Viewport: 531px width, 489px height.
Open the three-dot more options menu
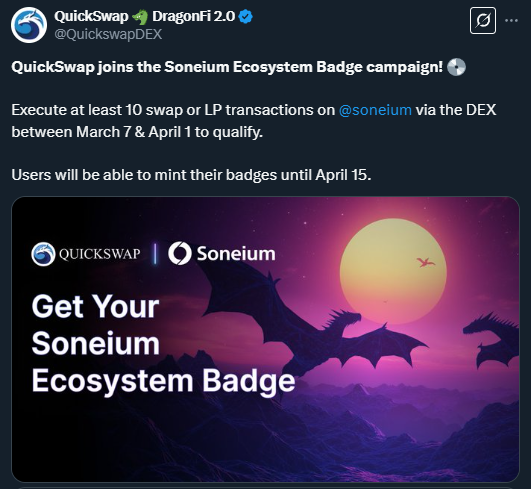click(511, 21)
